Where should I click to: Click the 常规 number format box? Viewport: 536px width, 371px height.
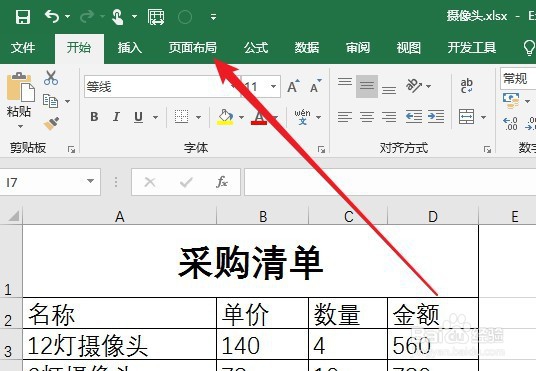[518, 79]
